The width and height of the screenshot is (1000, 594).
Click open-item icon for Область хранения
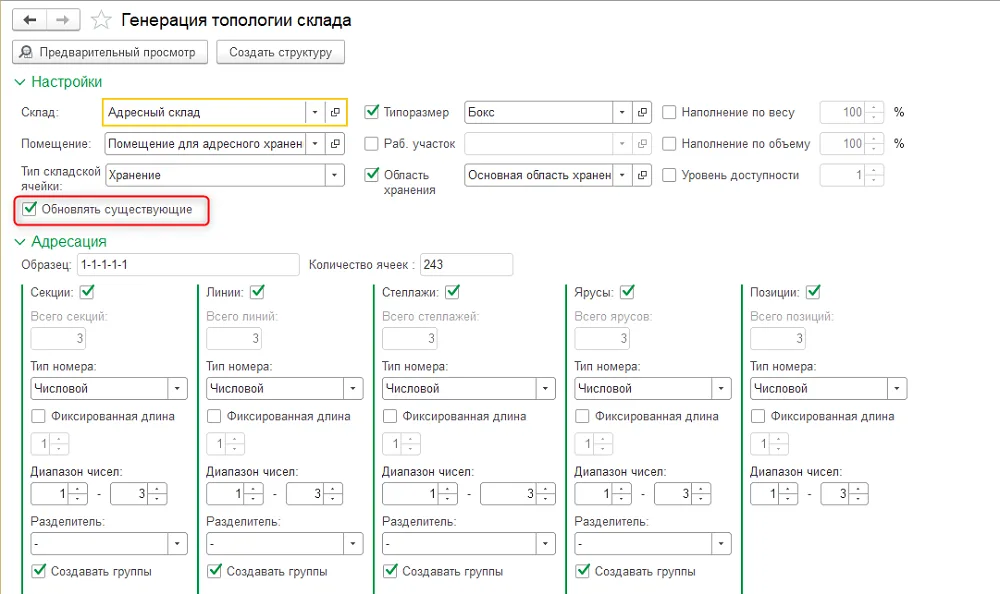642,175
